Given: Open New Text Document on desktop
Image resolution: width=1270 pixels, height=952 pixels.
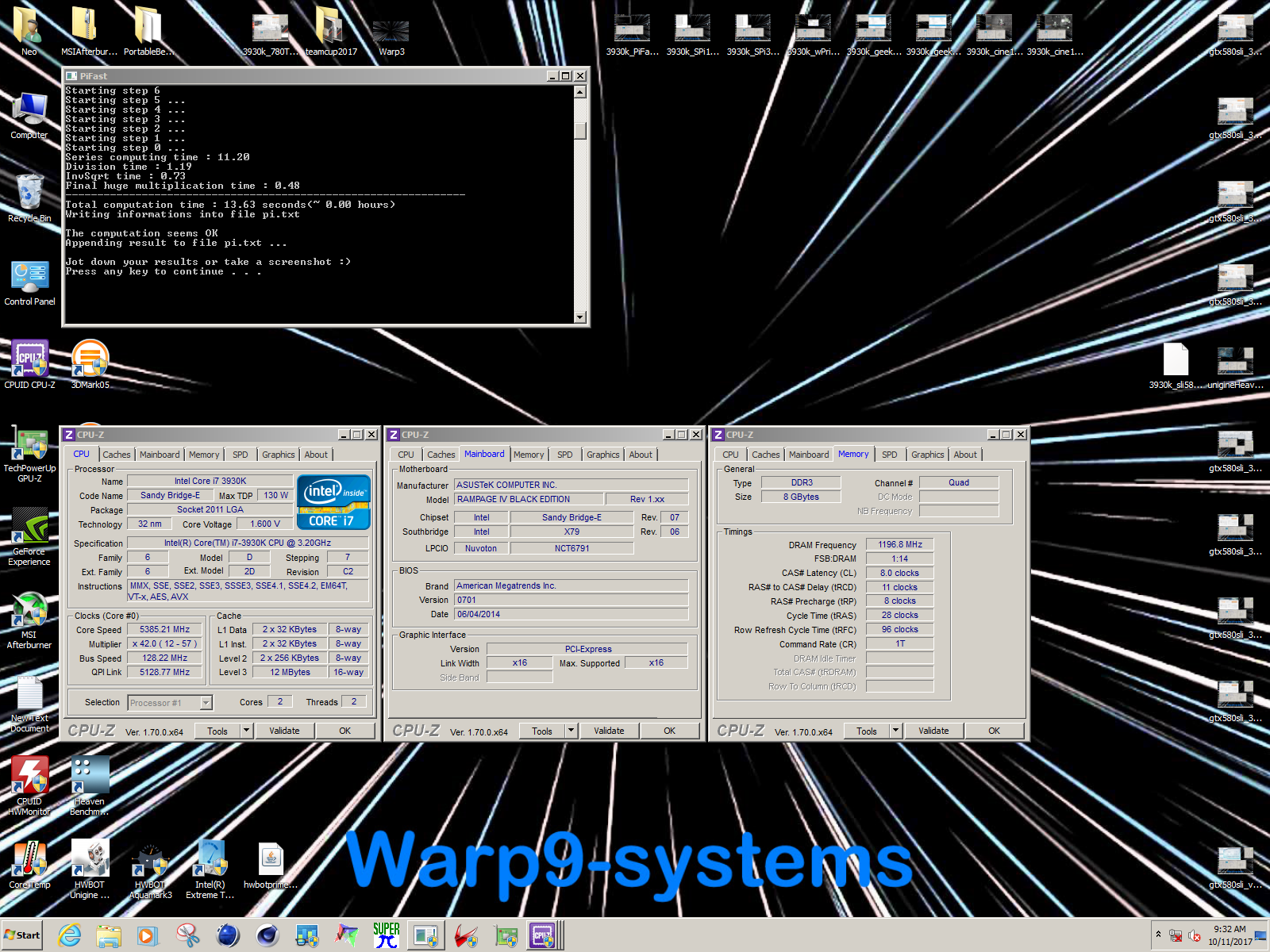Looking at the screenshot, I should [x=29, y=703].
